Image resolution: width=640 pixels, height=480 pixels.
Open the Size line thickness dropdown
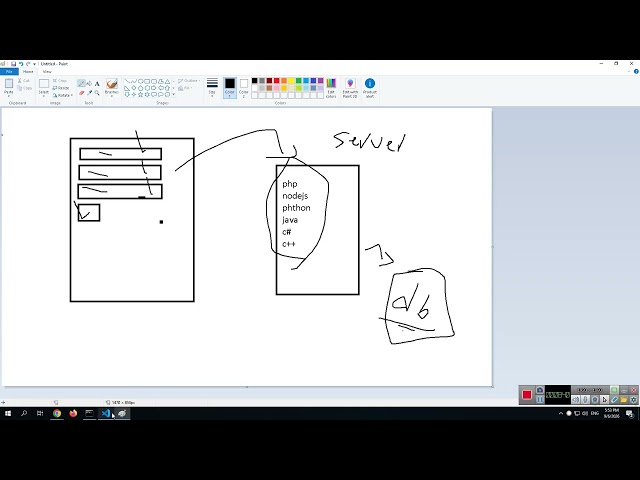212,88
